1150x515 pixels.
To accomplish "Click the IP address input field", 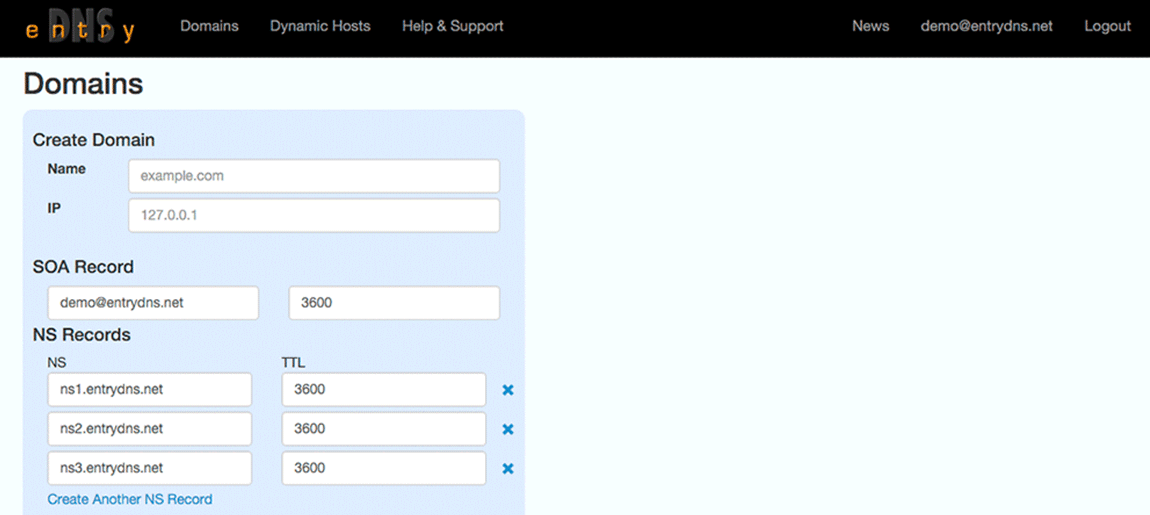I will tap(314, 215).
